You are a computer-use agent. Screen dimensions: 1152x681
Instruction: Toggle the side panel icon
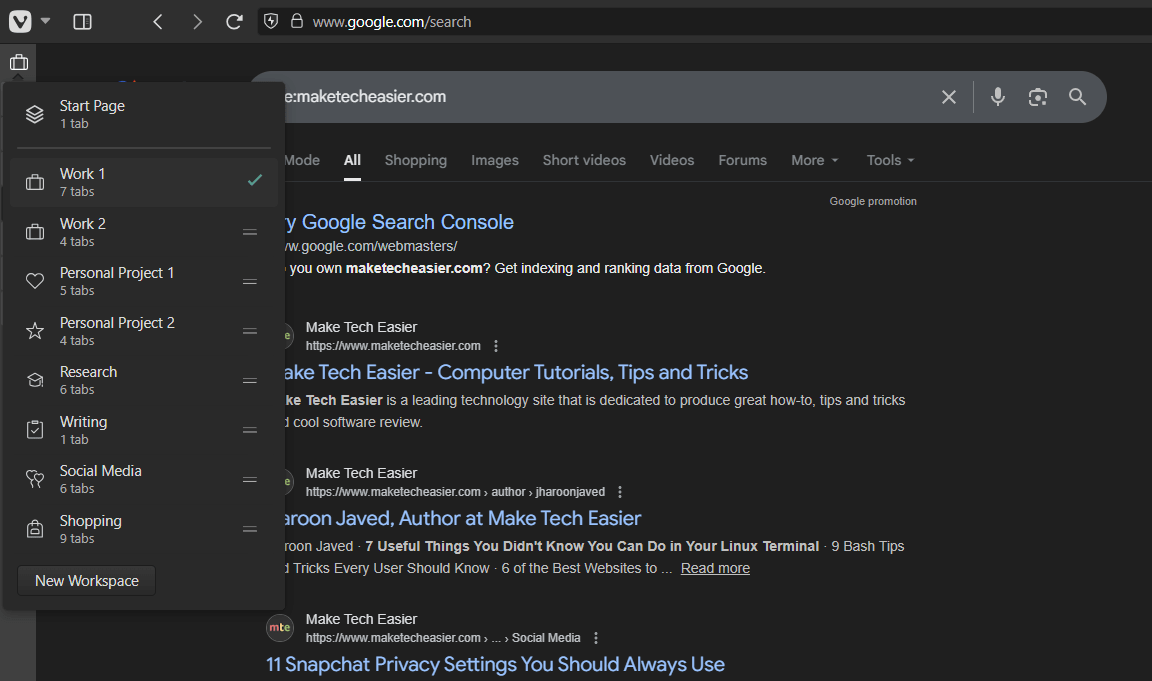point(83,21)
